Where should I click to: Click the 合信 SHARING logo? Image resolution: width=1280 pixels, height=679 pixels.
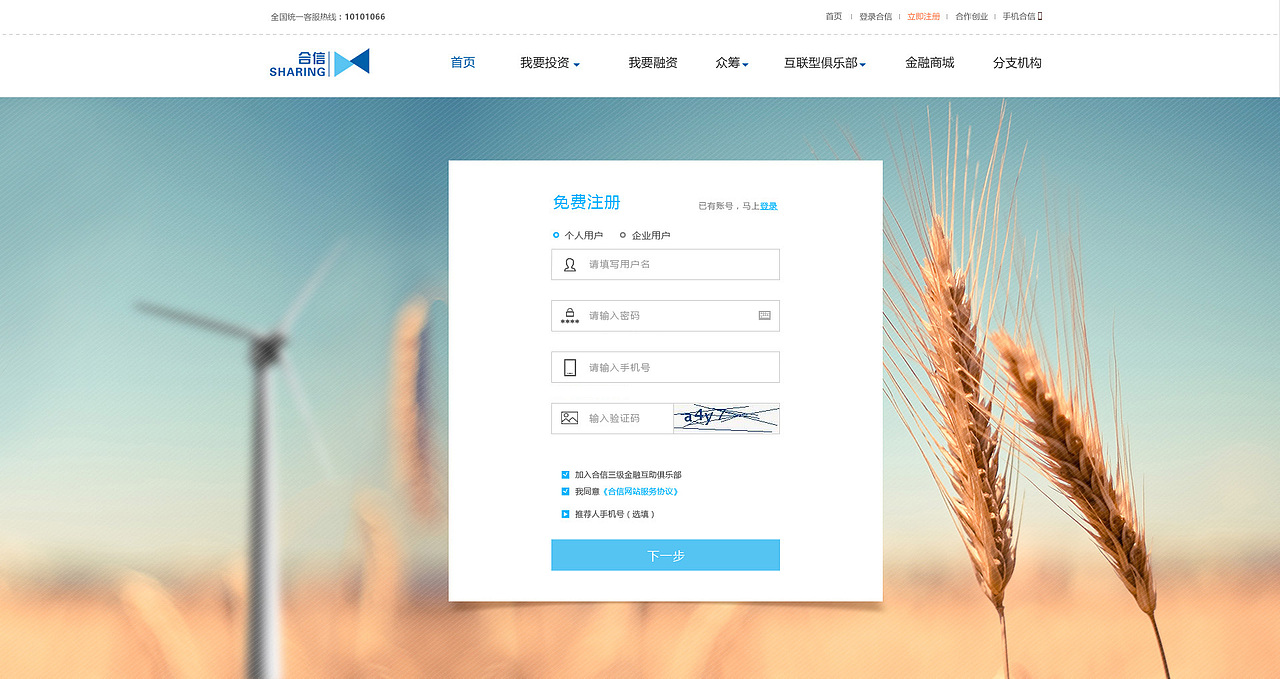[x=319, y=63]
